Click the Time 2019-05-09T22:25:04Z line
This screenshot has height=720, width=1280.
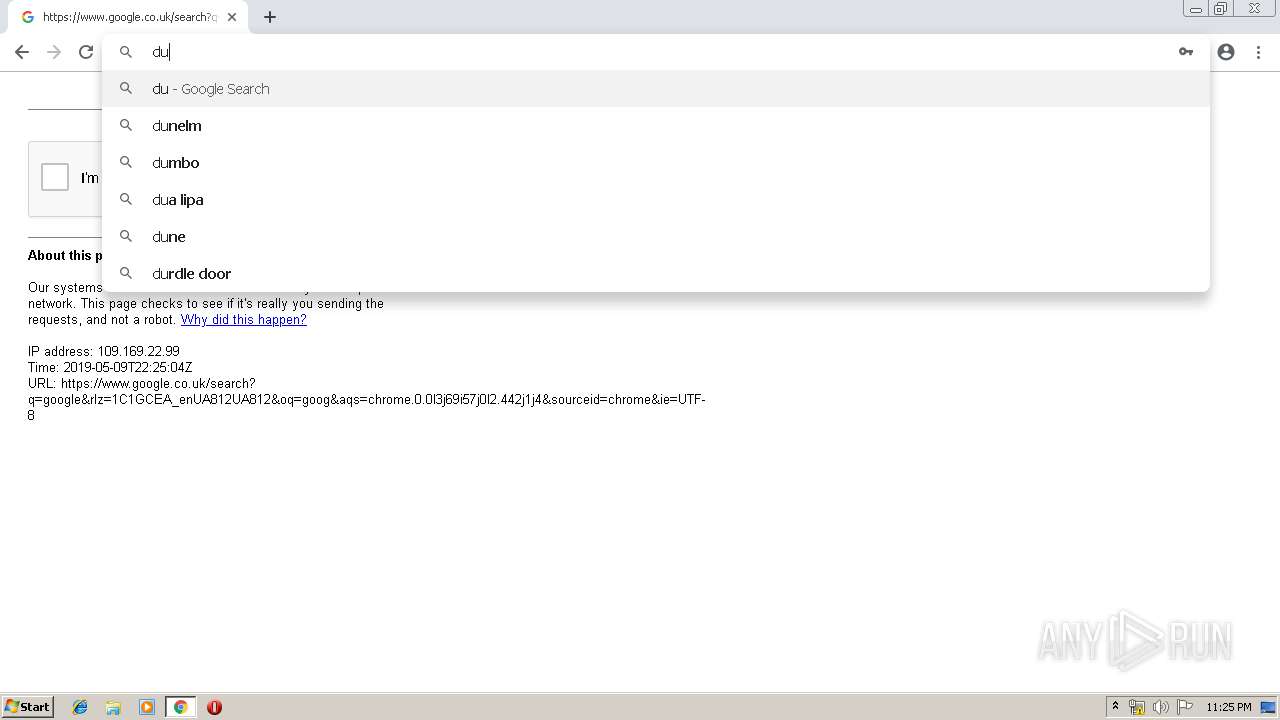tap(110, 368)
